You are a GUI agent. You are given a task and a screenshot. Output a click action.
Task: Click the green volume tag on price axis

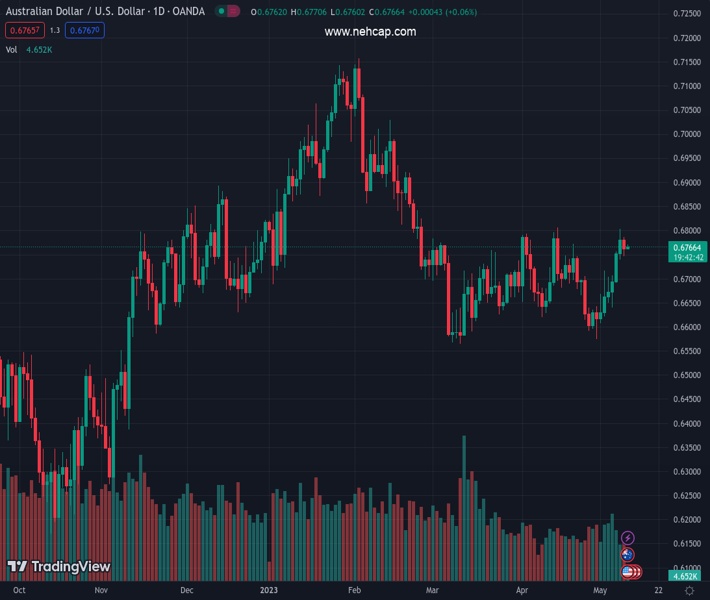(x=686, y=576)
